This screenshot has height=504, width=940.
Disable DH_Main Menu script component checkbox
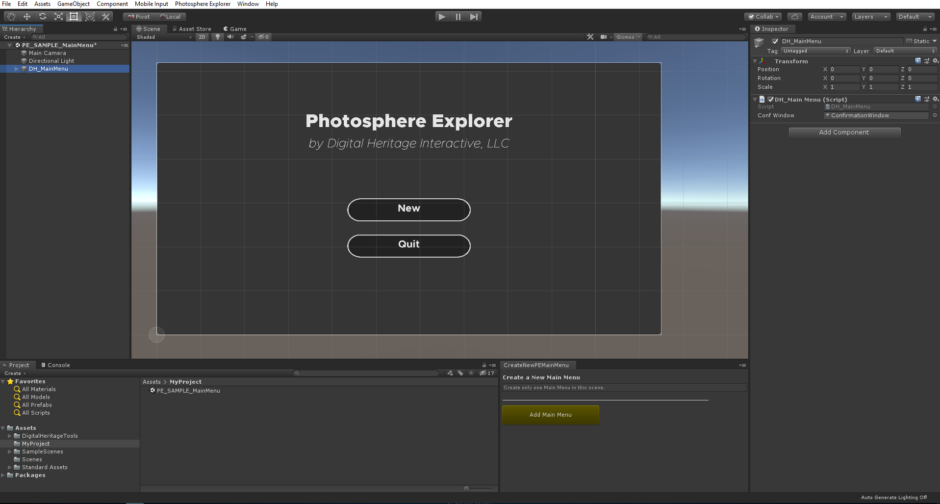tap(770, 99)
